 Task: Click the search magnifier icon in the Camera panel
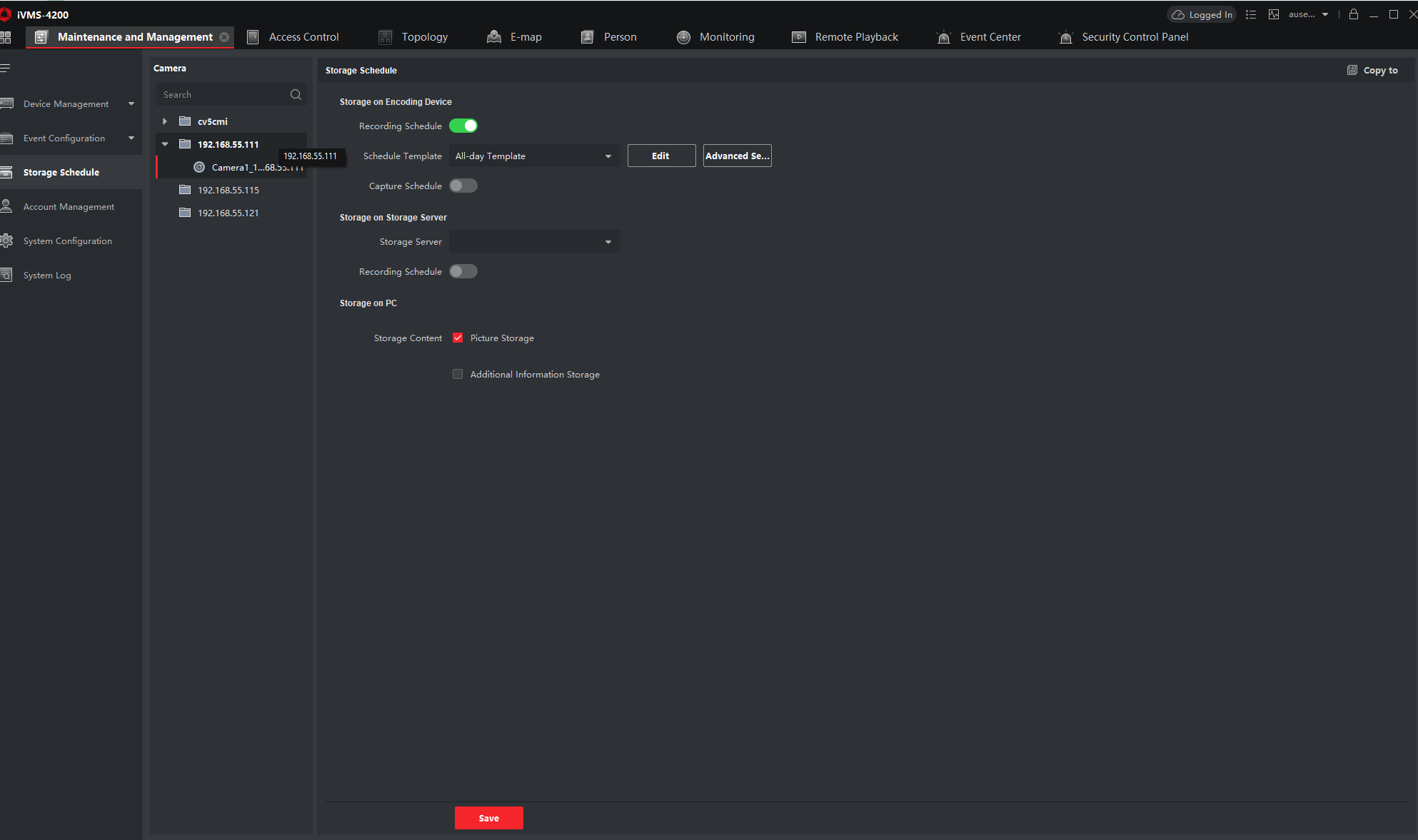tap(296, 94)
